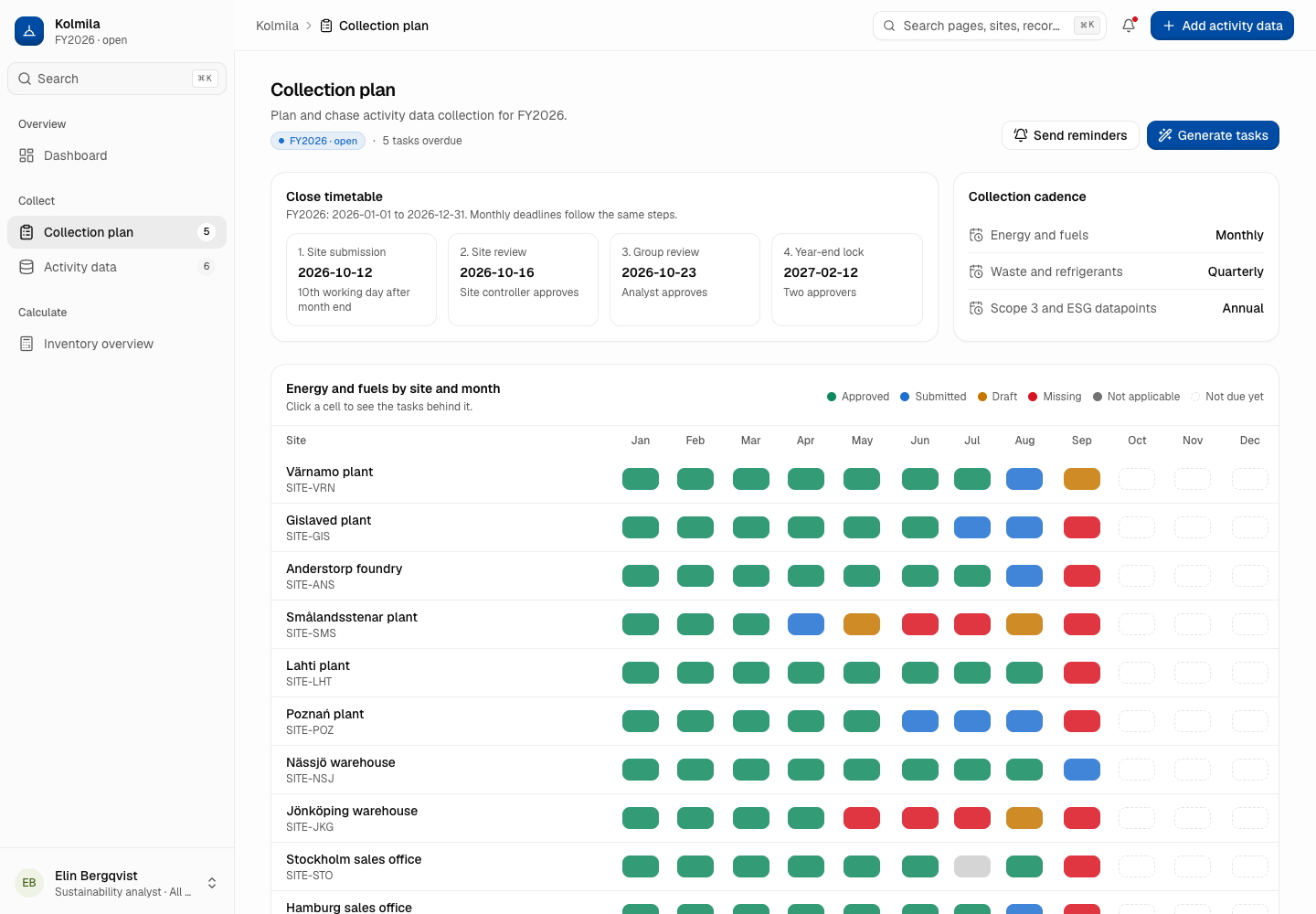The height and width of the screenshot is (914, 1316).
Task: Click the Missing legend entry
Action: [x=1055, y=397]
